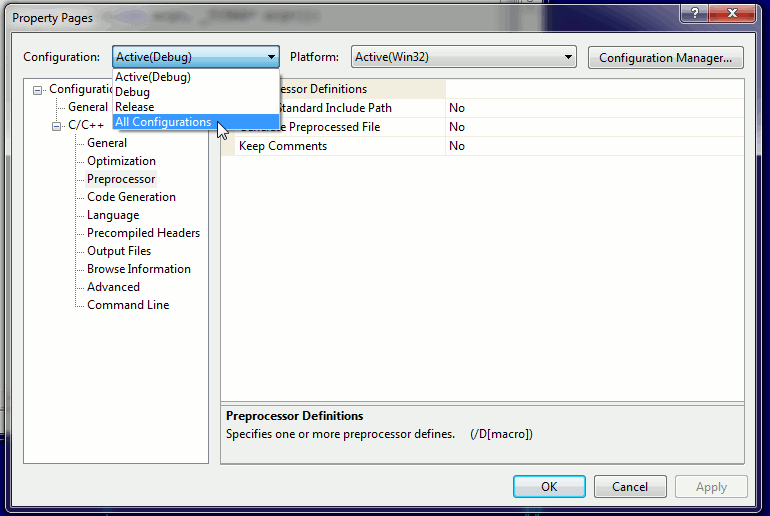Collapse the Configuration Properties root node
Screen dimensions: 770x516
(38, 90)
